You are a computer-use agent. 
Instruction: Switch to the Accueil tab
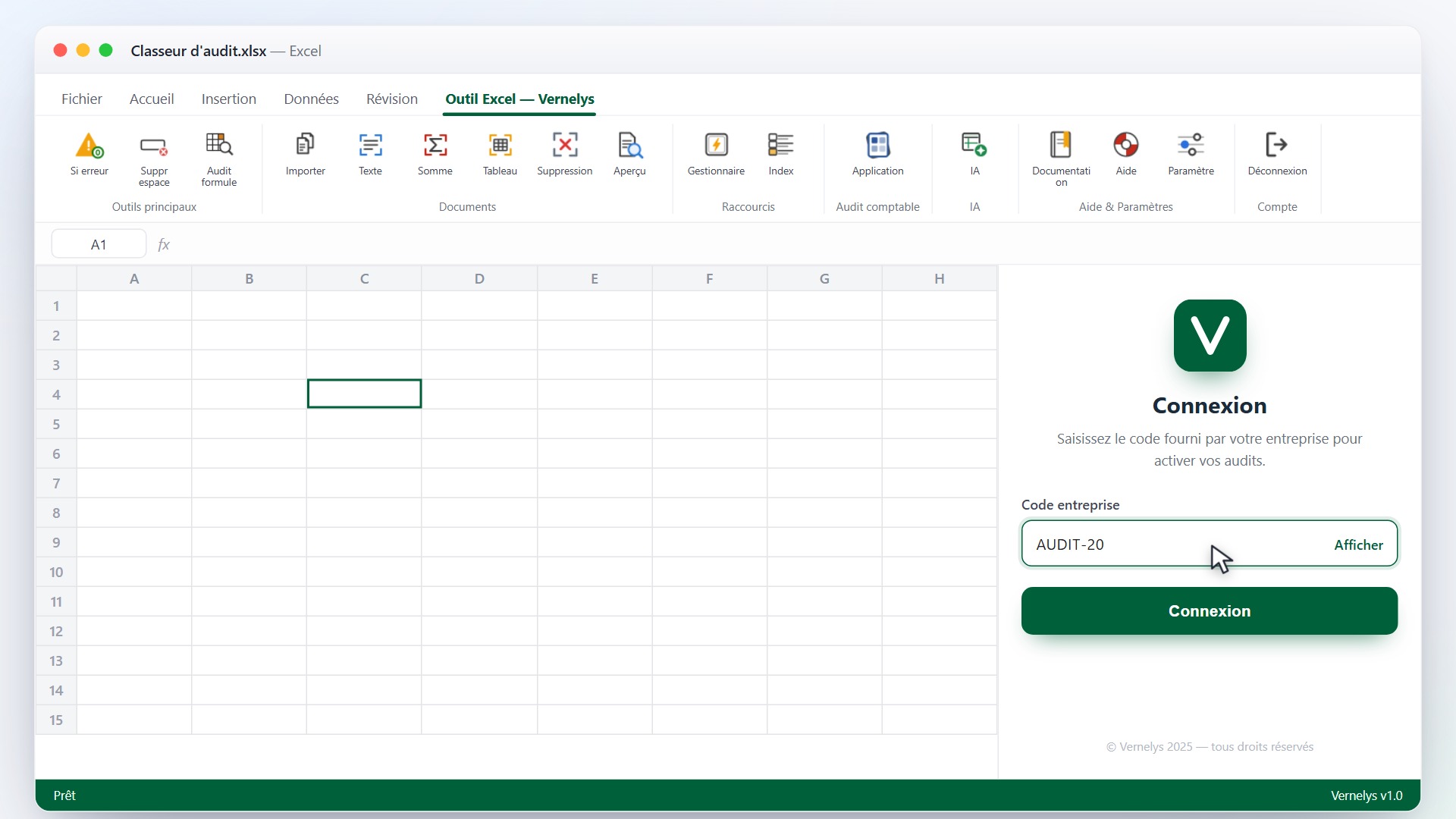pos(152,99)
